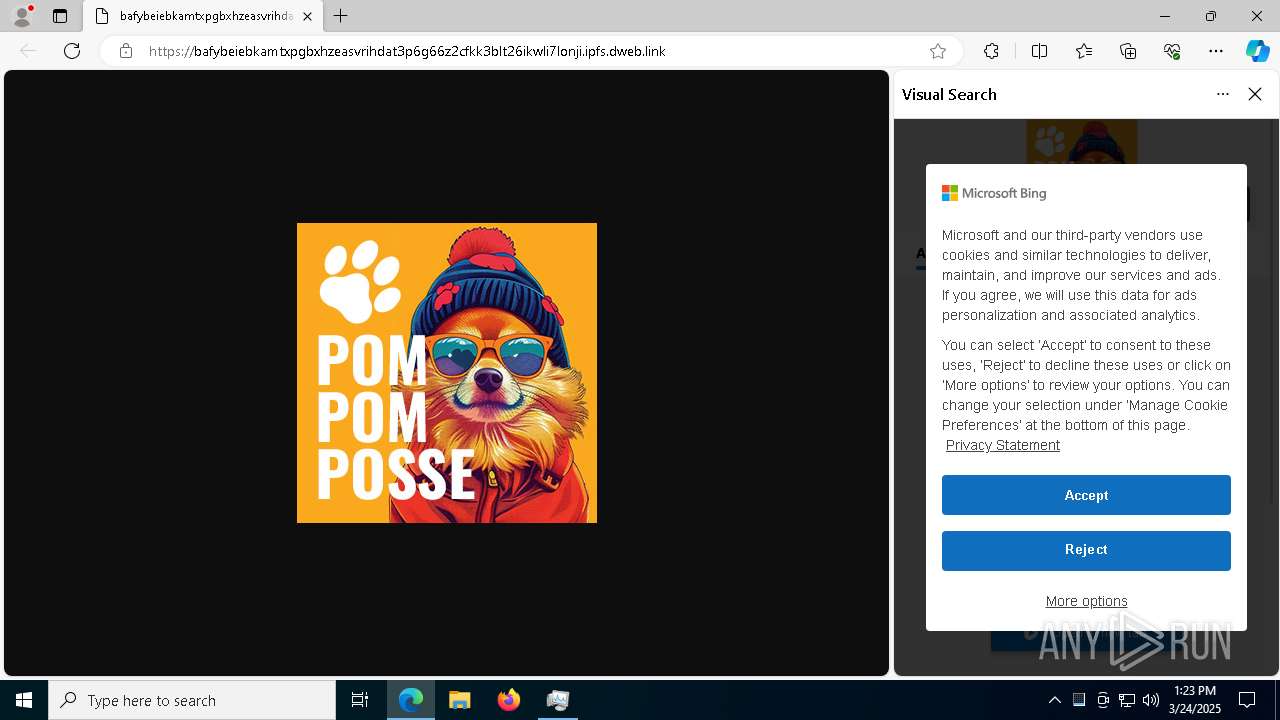
Task: Add this page to favorites star
Action: pyautogui.click(x=938, y=51)
